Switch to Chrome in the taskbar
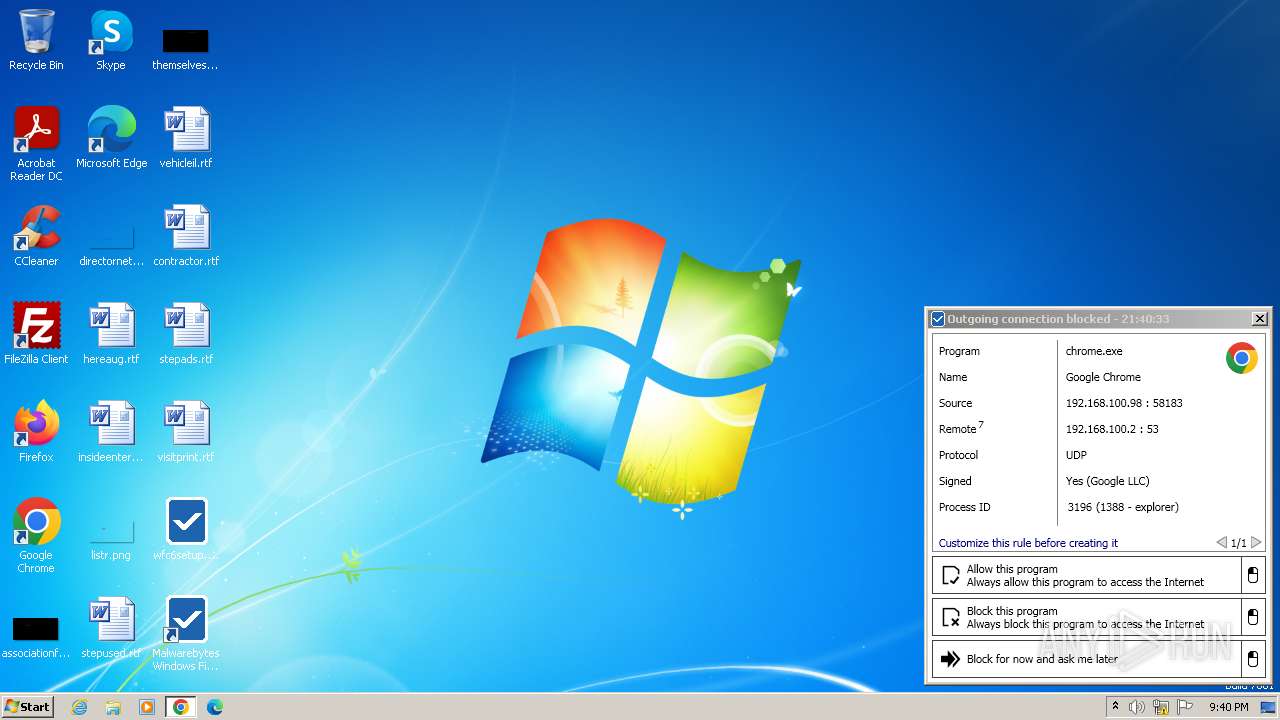The width and height of the screenshot is (1280, 720). click(x=181, y=707)
